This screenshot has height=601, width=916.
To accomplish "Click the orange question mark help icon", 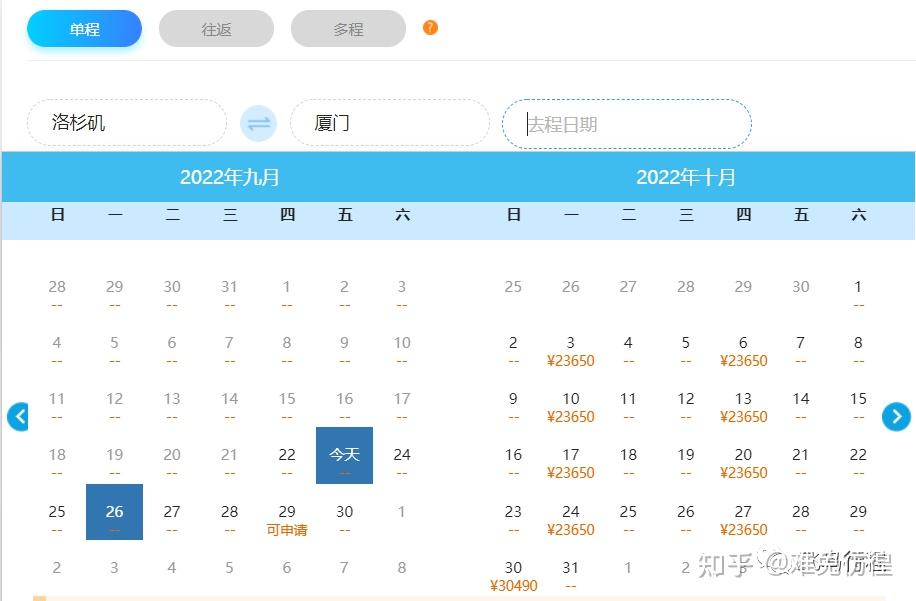I will click(x=430, y=27).
